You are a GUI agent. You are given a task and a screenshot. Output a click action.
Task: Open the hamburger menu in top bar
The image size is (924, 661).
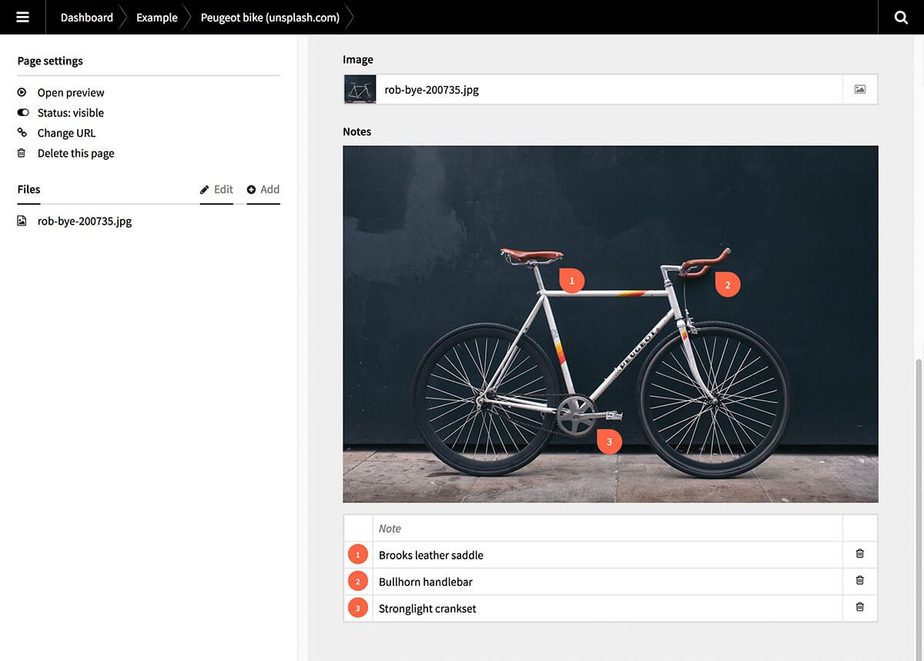22,17
